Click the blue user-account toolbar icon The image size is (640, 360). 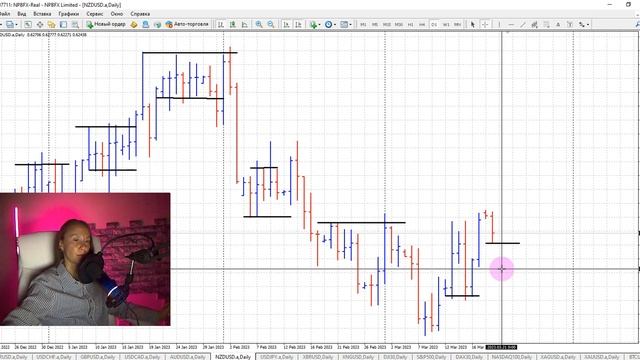click(145, 24)
